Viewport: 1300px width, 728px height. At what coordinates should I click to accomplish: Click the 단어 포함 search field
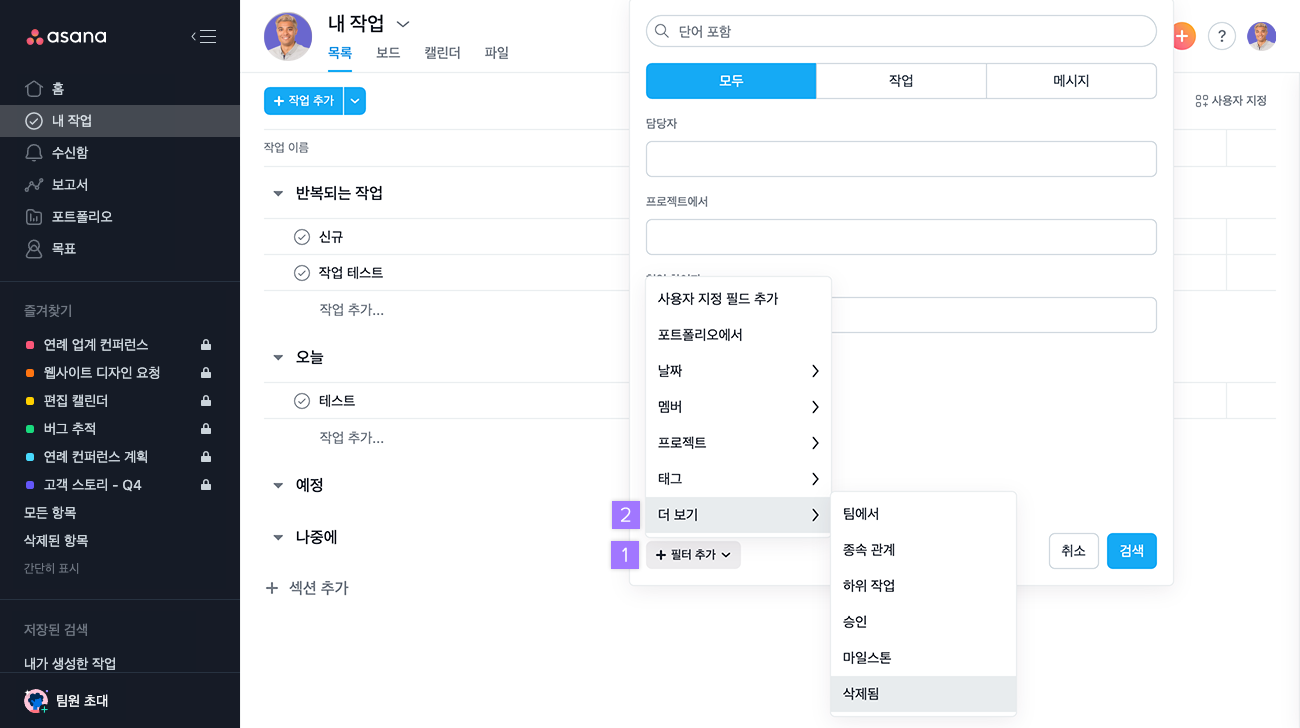point(901,31)
